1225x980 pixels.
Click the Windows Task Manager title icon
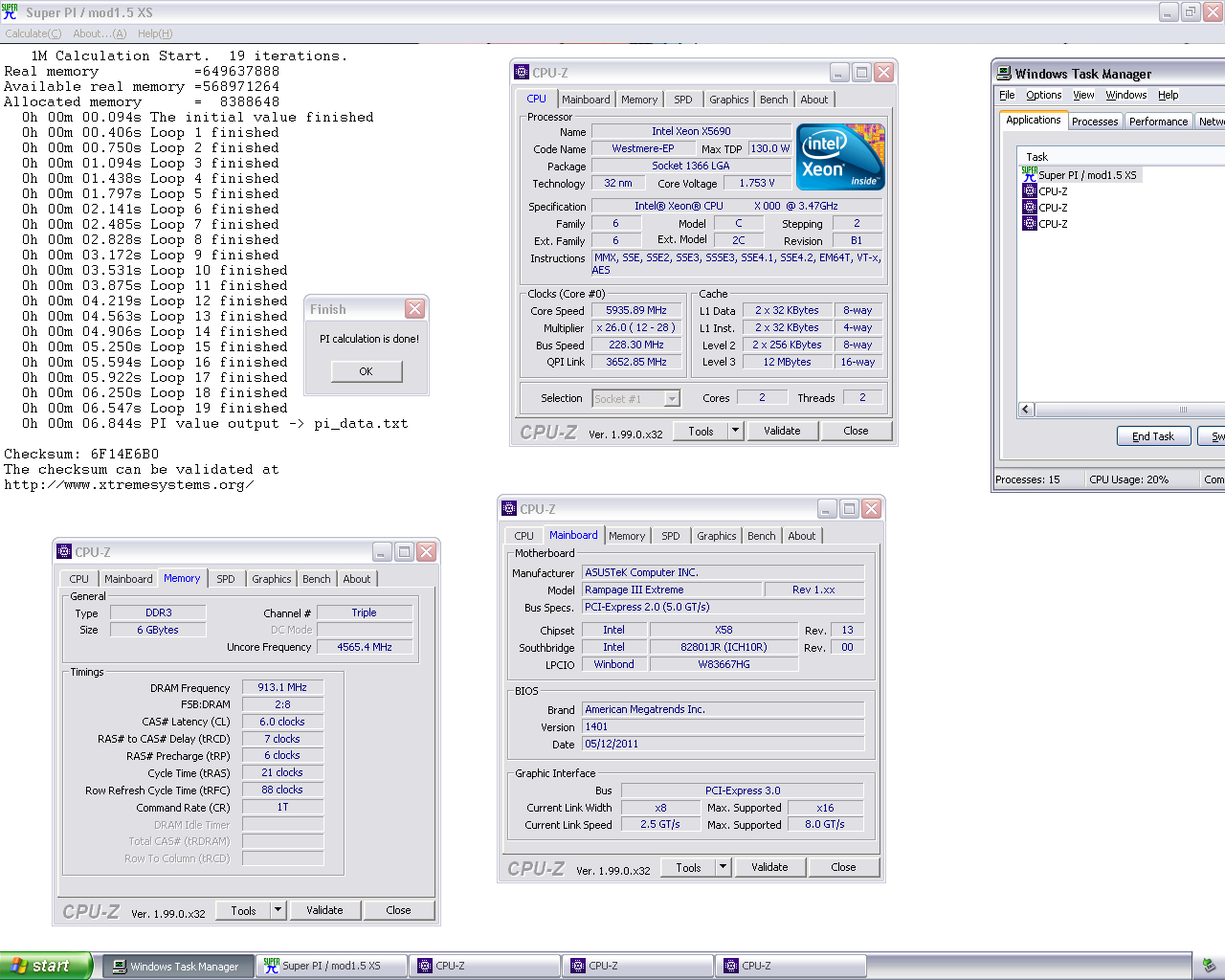tap(1003, 73)
